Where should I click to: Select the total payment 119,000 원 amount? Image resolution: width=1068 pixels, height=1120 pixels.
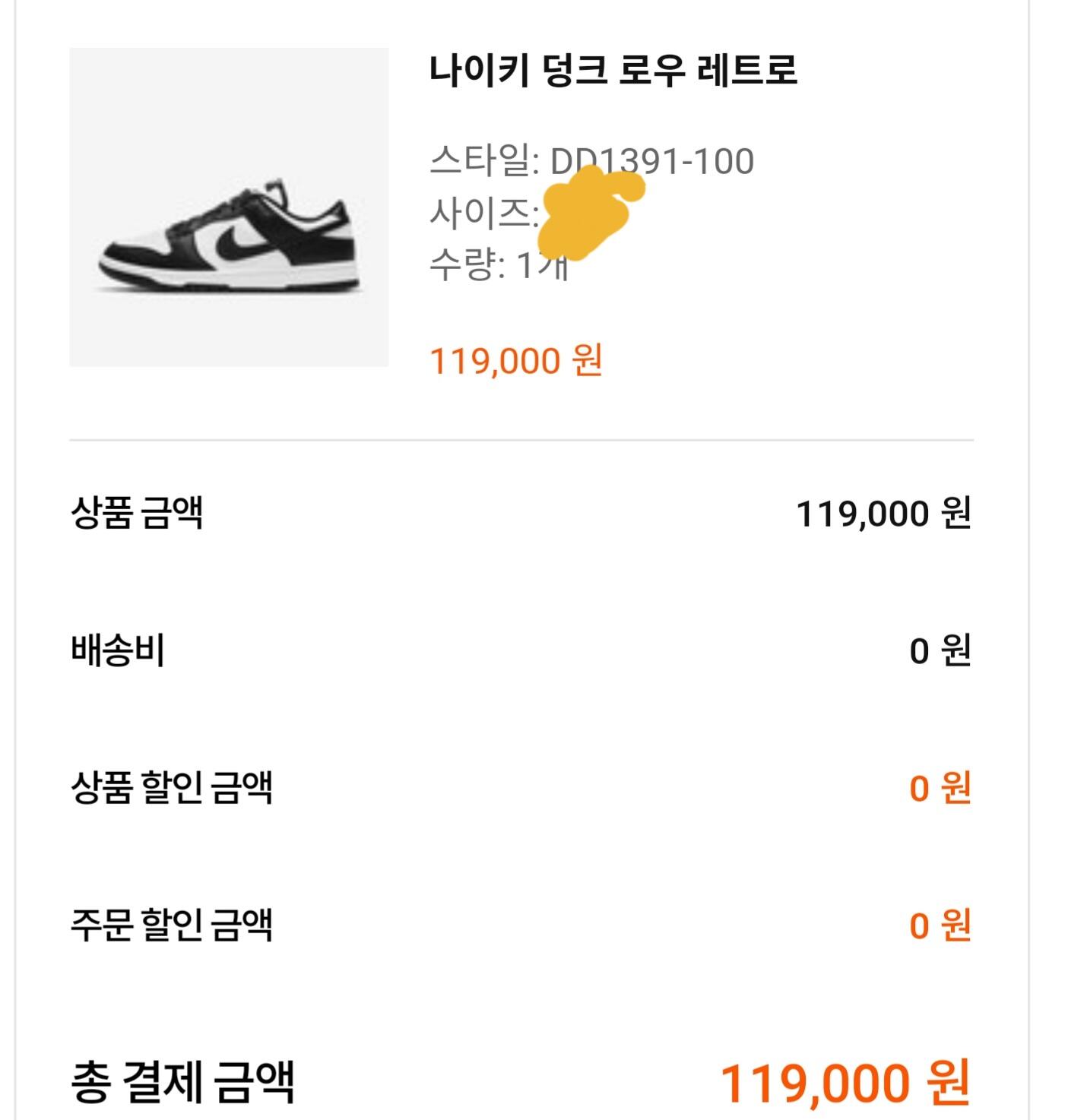(845, 1083)
